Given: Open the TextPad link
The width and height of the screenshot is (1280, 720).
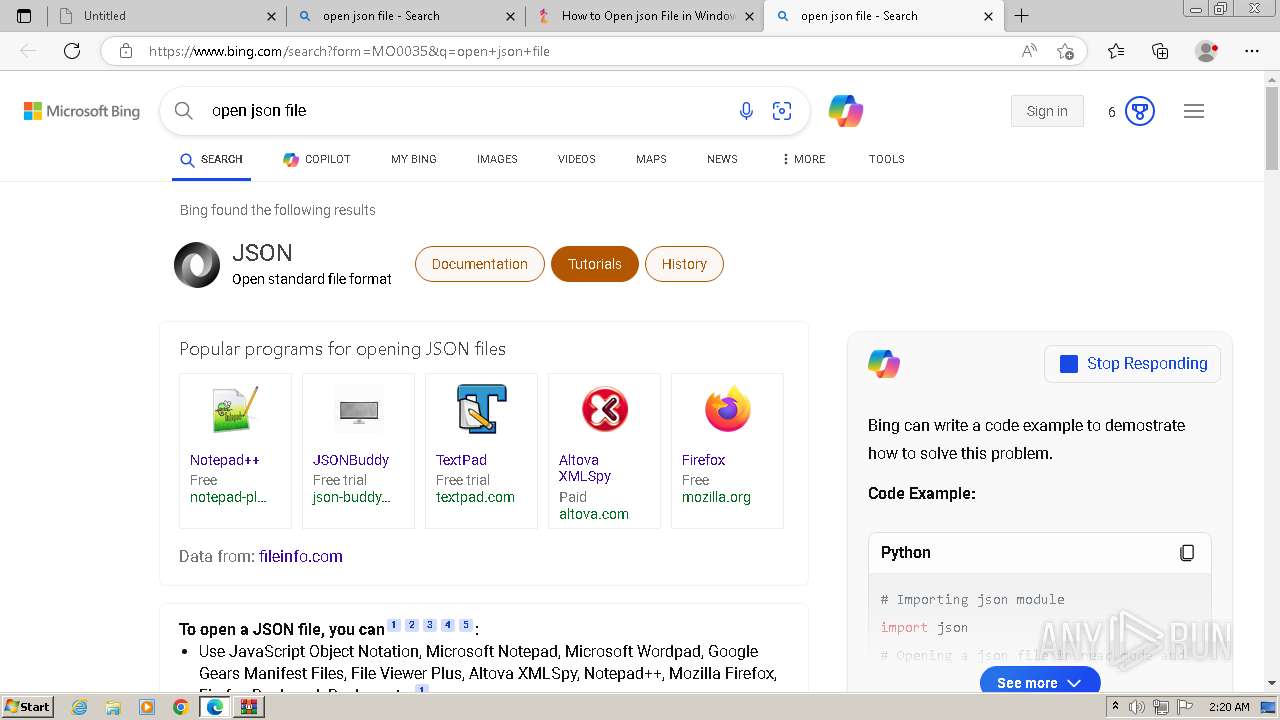Looking at the screenshot, I should point(461,460).
